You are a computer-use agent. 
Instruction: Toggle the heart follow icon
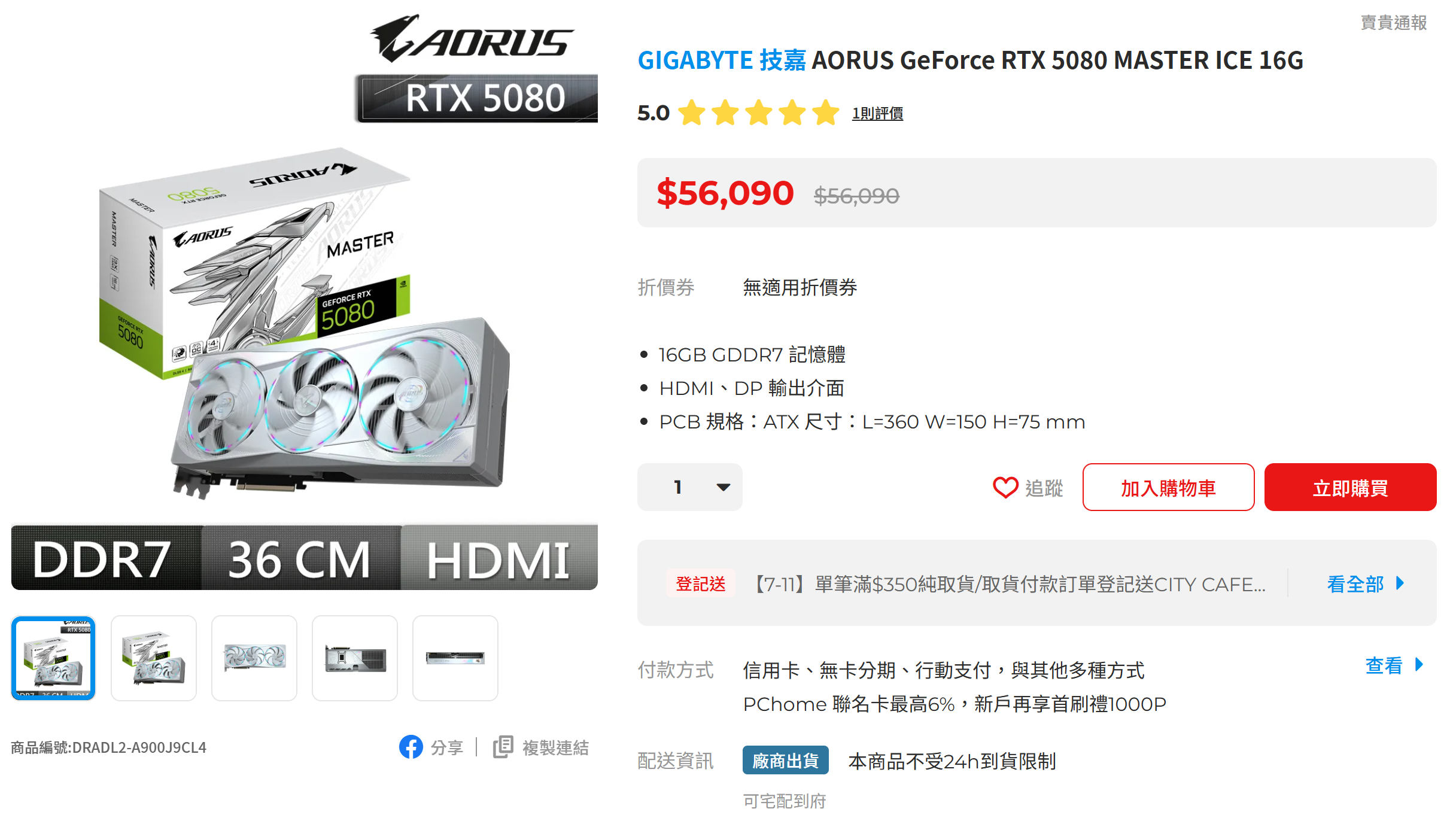point(1005,487)
